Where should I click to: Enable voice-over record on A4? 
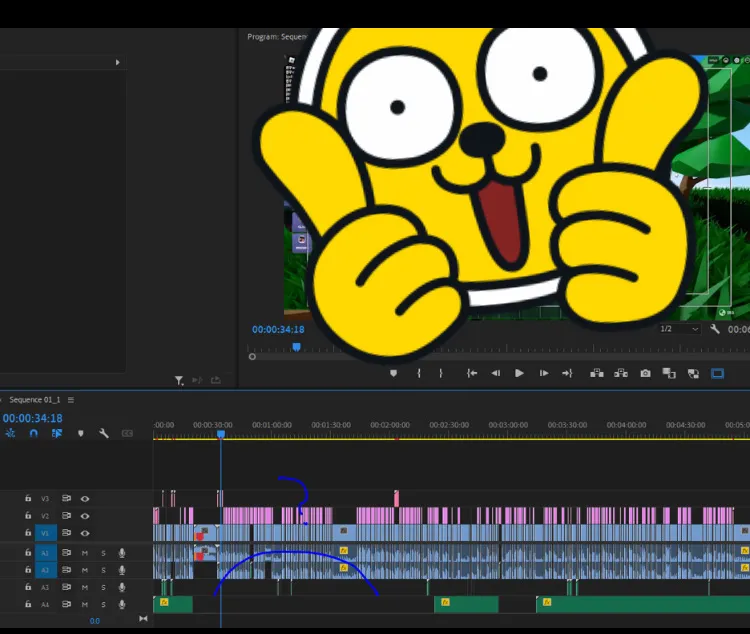click(122, 605)
